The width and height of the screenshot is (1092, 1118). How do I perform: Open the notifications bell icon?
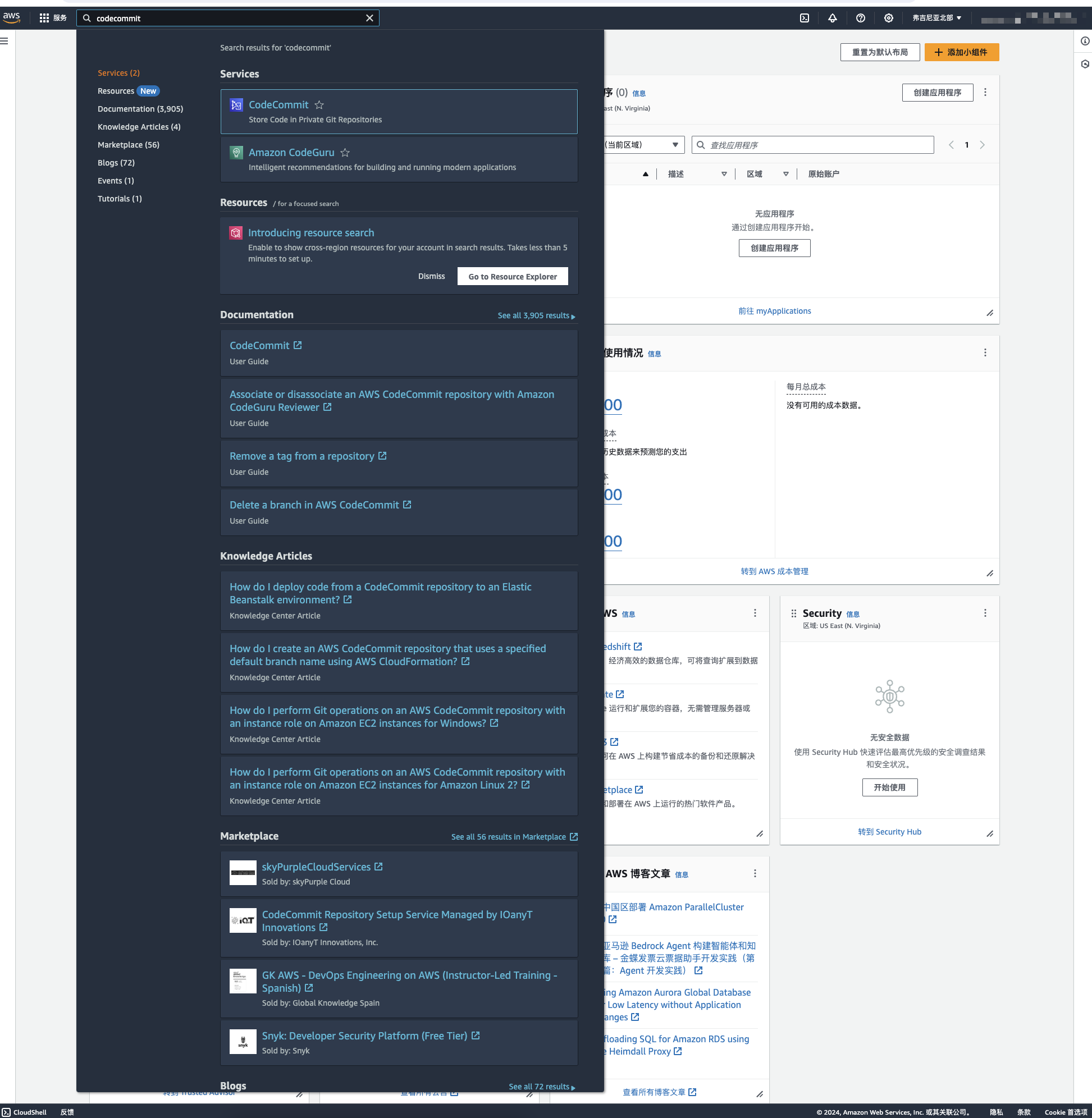832,18
